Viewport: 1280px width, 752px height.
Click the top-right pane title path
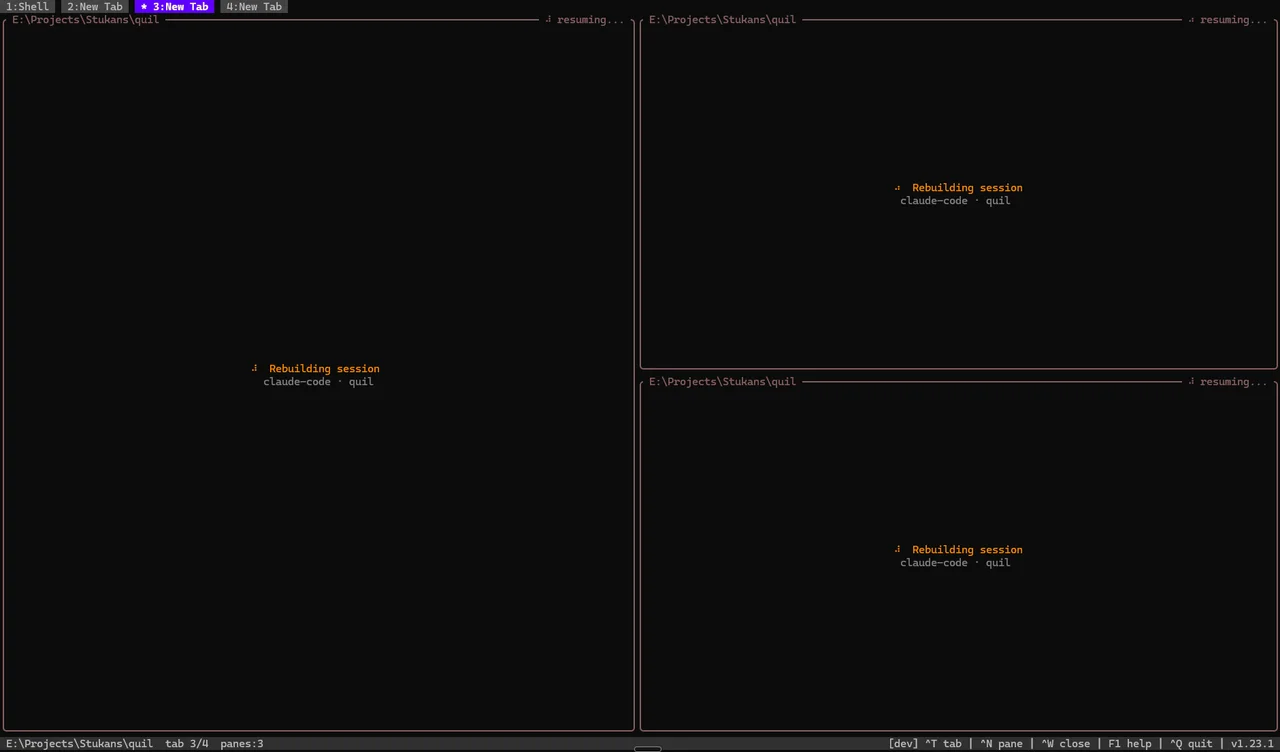tap(723, 20)
